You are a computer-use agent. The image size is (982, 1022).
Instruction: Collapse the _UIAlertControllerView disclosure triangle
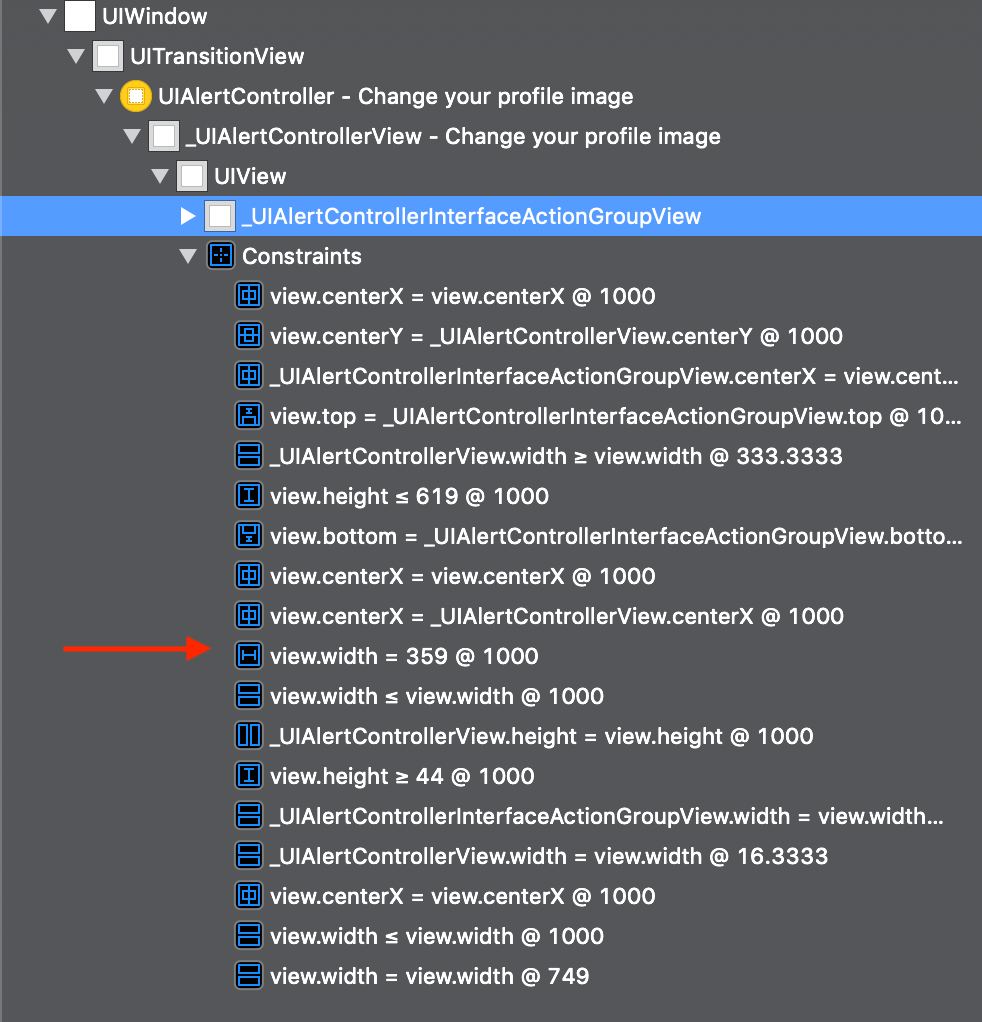coord(132,136)
